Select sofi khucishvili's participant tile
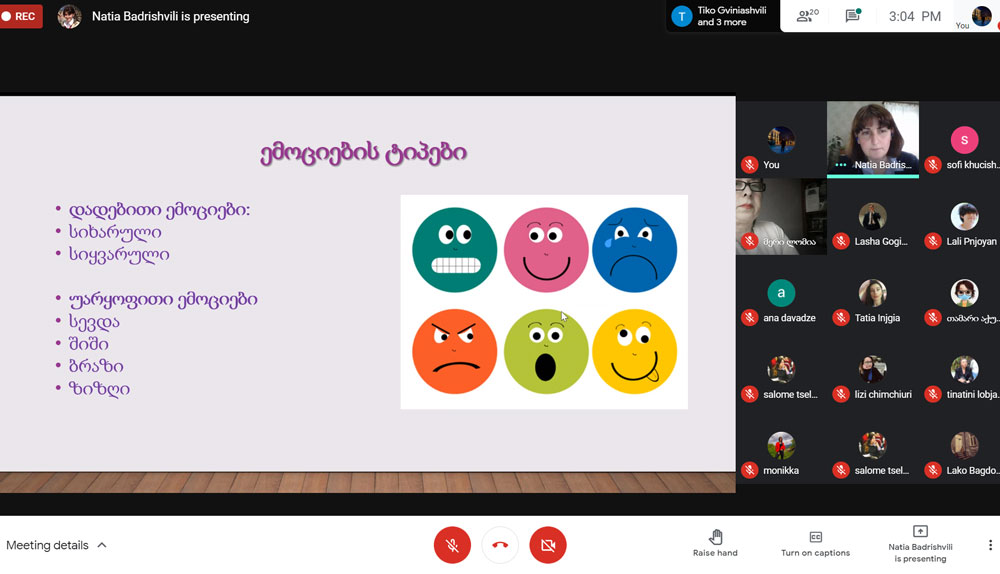 [964, 140]
